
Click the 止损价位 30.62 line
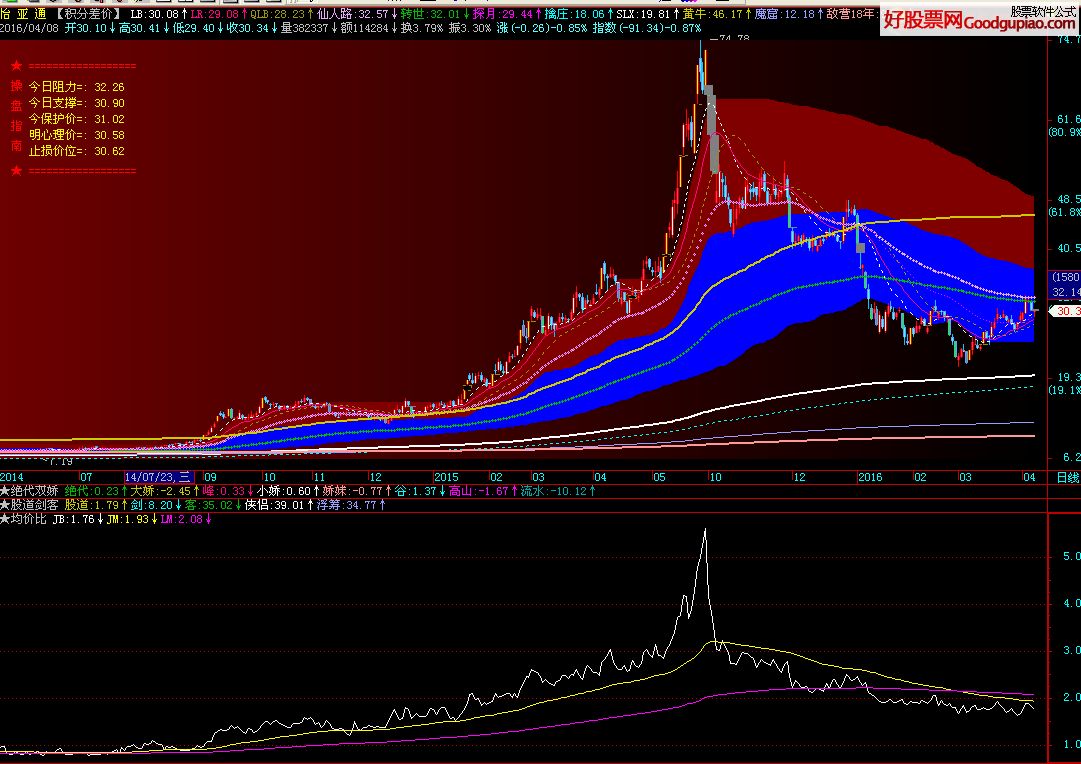click(77, 150)
